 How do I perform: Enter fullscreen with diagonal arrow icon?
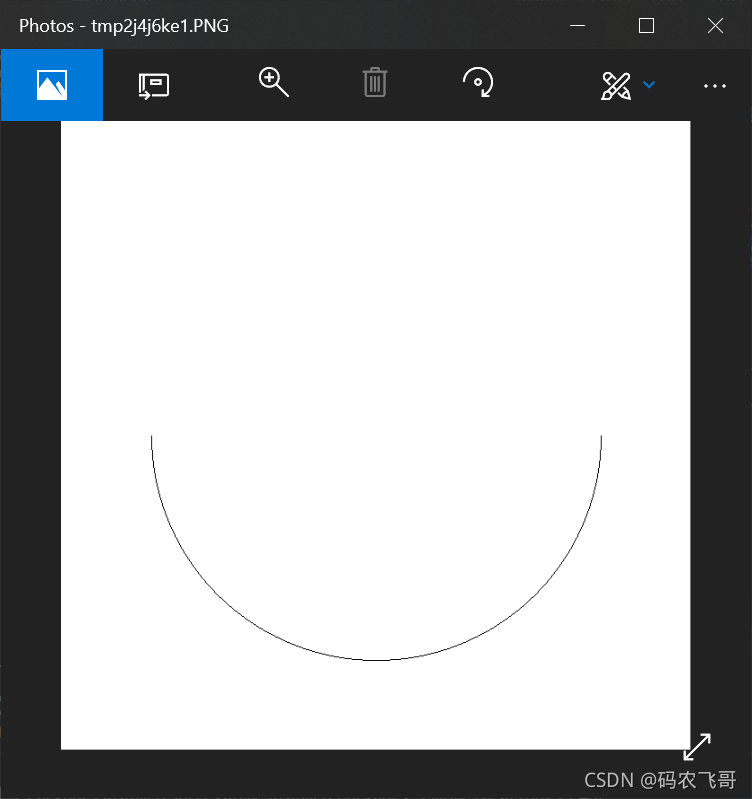tap(696, 747)
